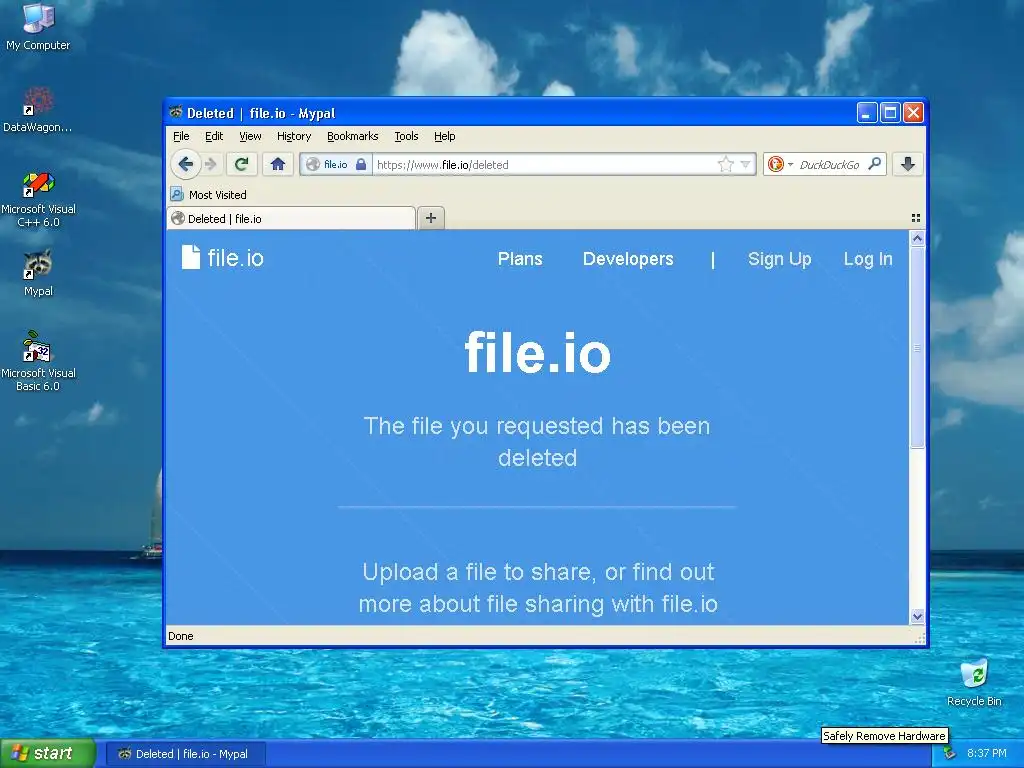This screenshot has width=1024, height=768.
Task: Click the vertical scrollbar thumb
Action: click(917, 347)
